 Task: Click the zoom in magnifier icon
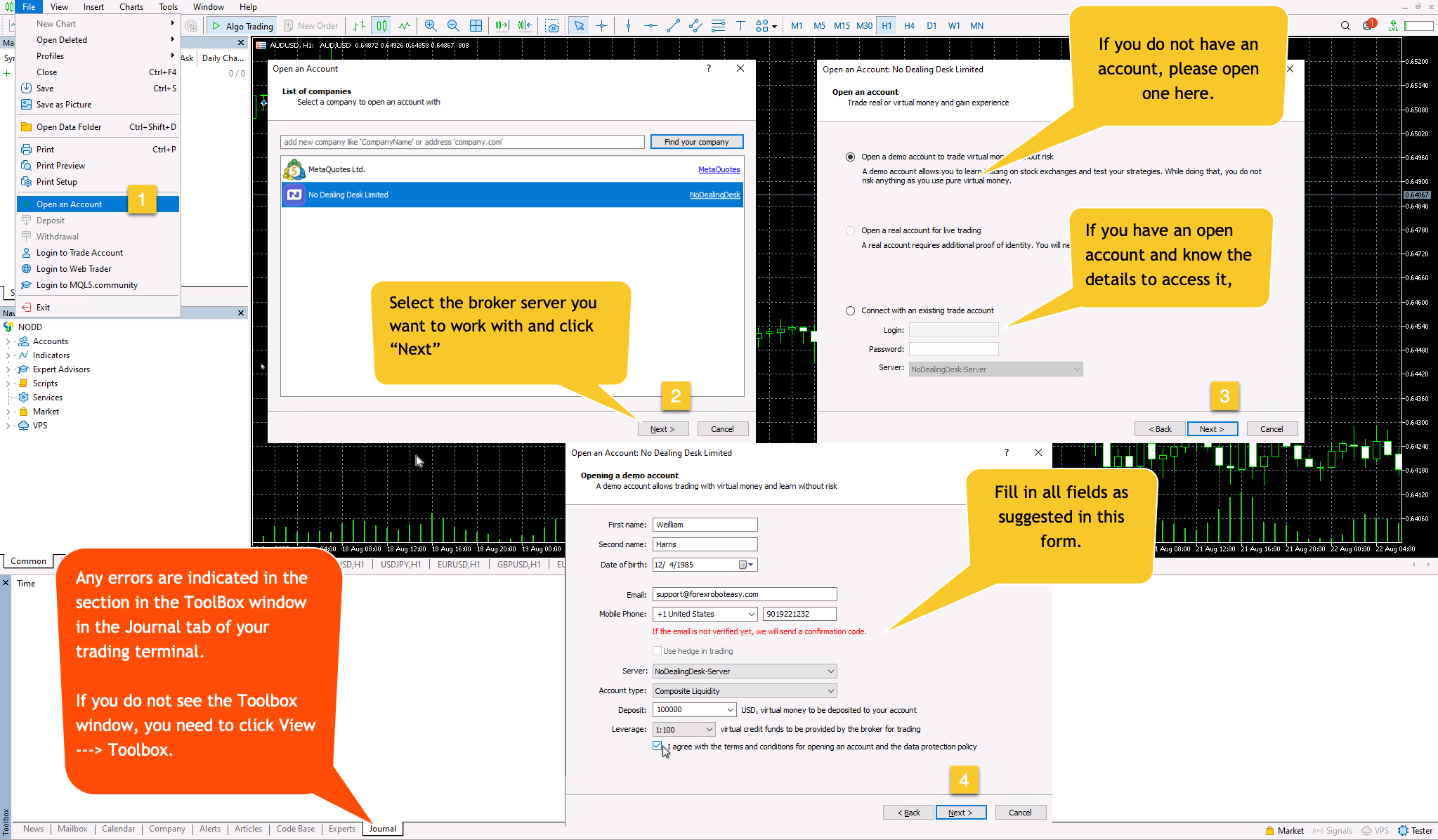[431, 26]
